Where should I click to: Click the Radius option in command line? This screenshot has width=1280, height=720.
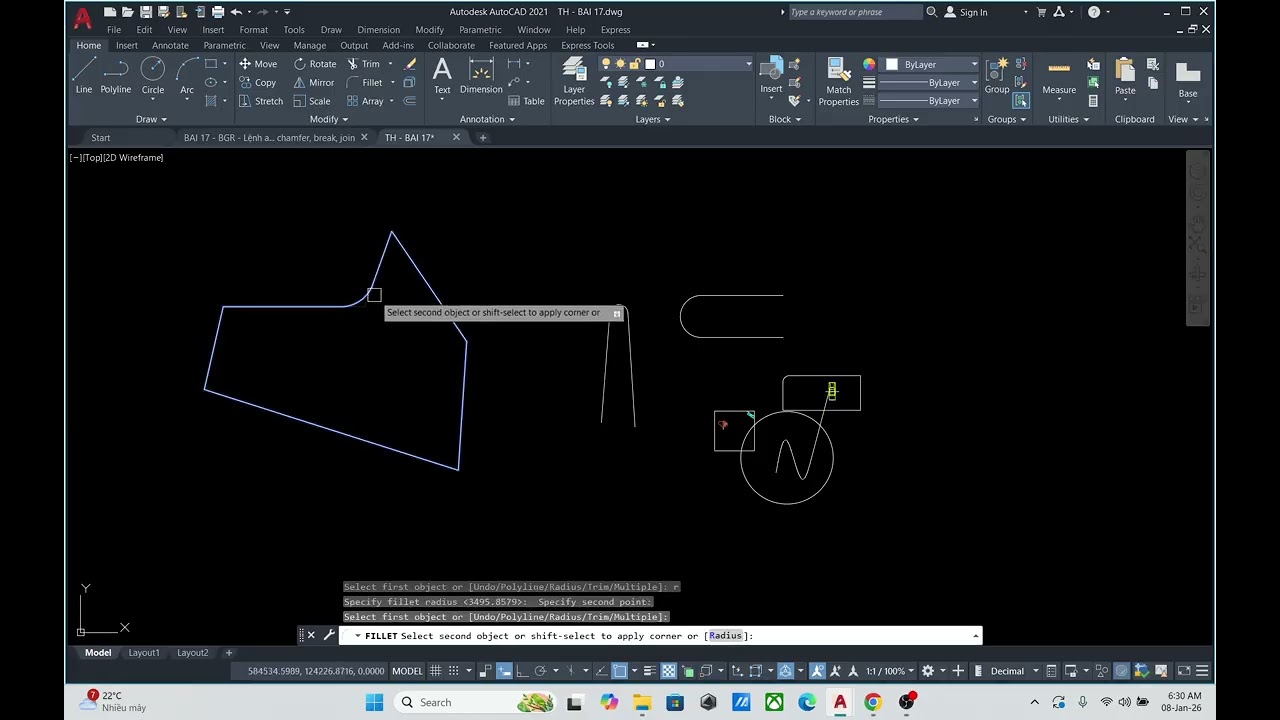coord(726,636)
